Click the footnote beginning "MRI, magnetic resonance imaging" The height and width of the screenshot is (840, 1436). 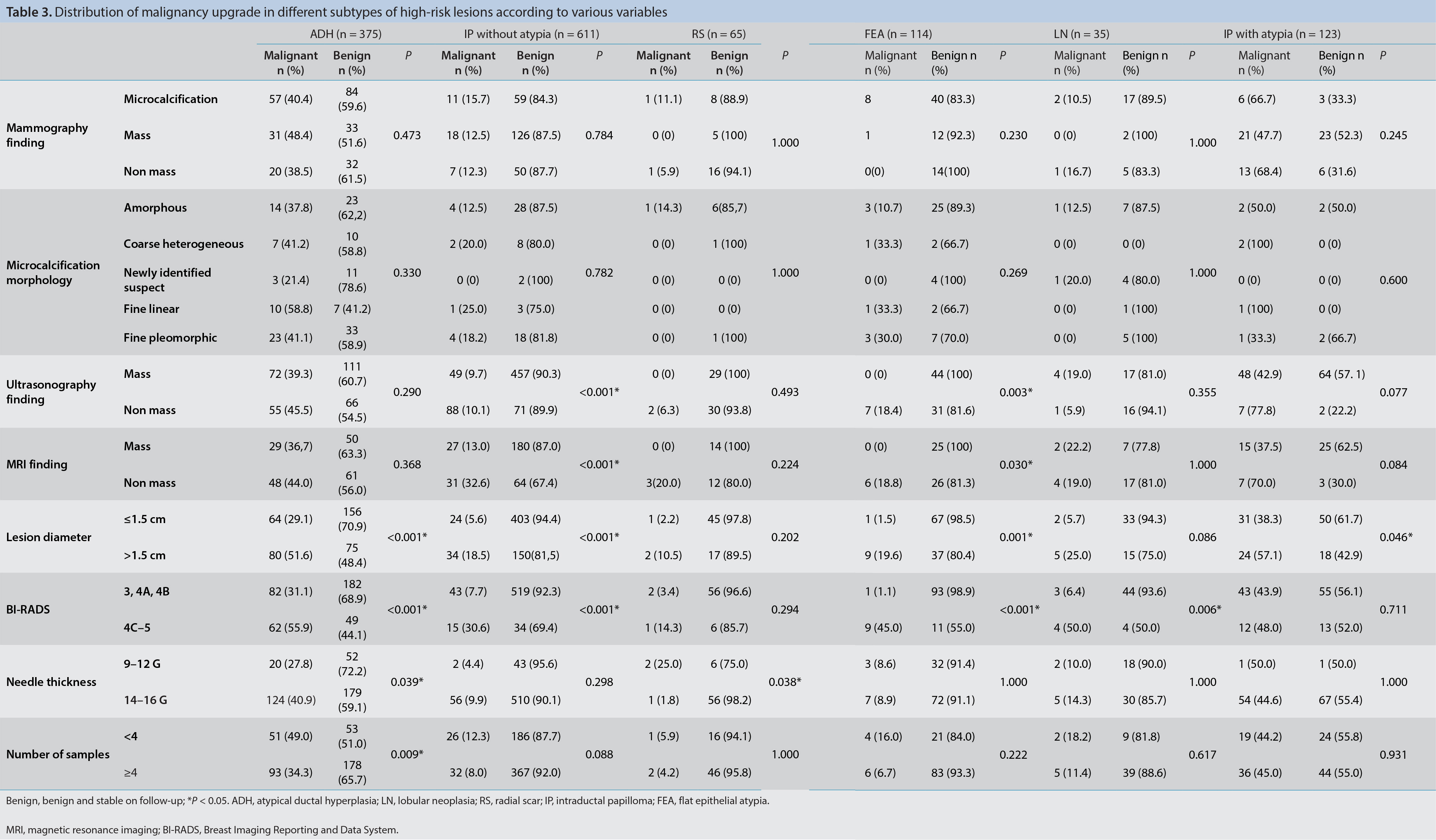pos(202,830)
